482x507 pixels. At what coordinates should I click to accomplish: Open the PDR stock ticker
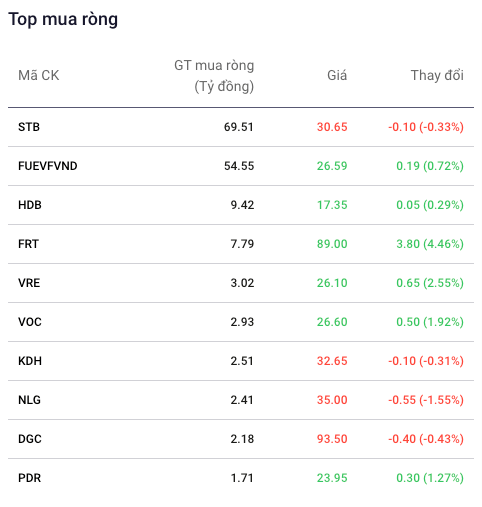pyautogui.click(x=29, y=478)
